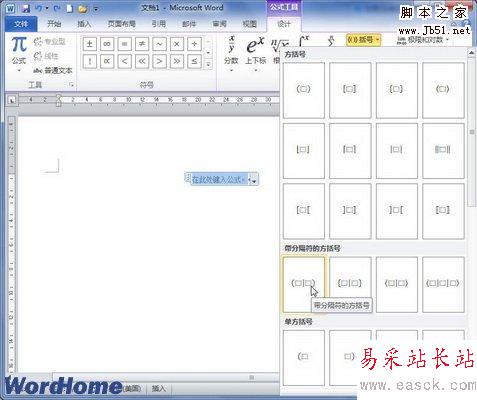Screen dimensions: 477x400
Task: Insert the division ÷ symbol
Action: (194, 44)
